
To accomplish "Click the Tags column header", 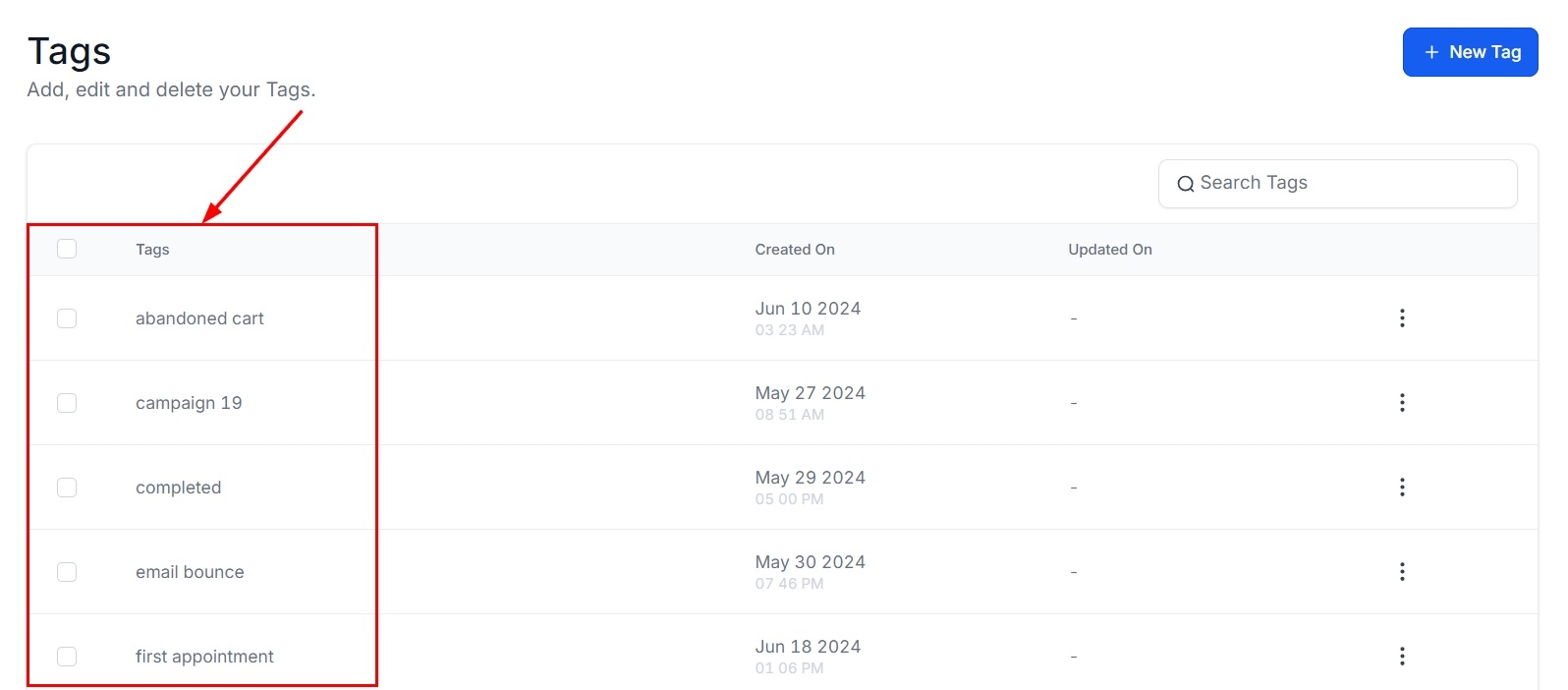I will (152, 250).
